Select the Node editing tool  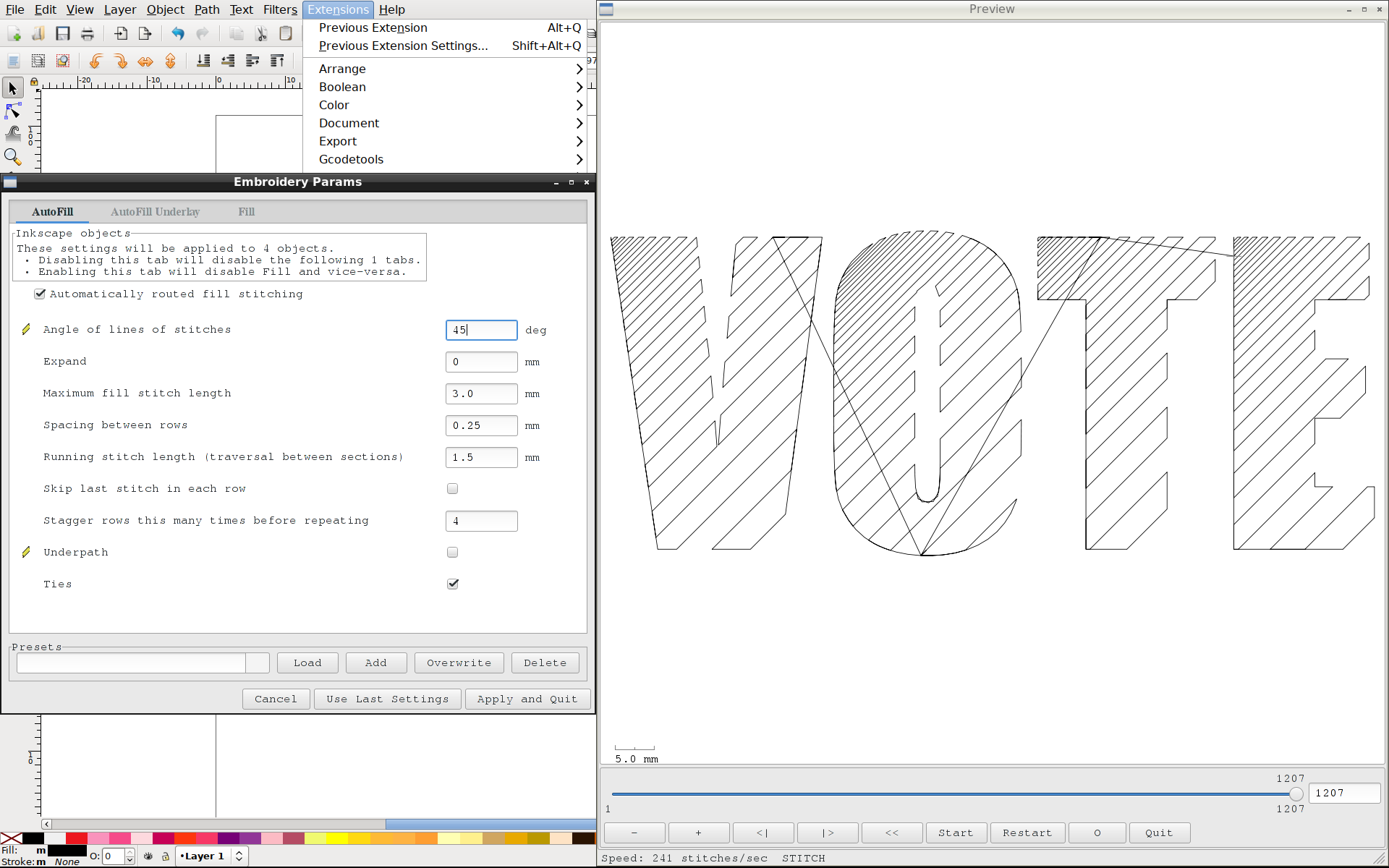(x=12, y=111)
